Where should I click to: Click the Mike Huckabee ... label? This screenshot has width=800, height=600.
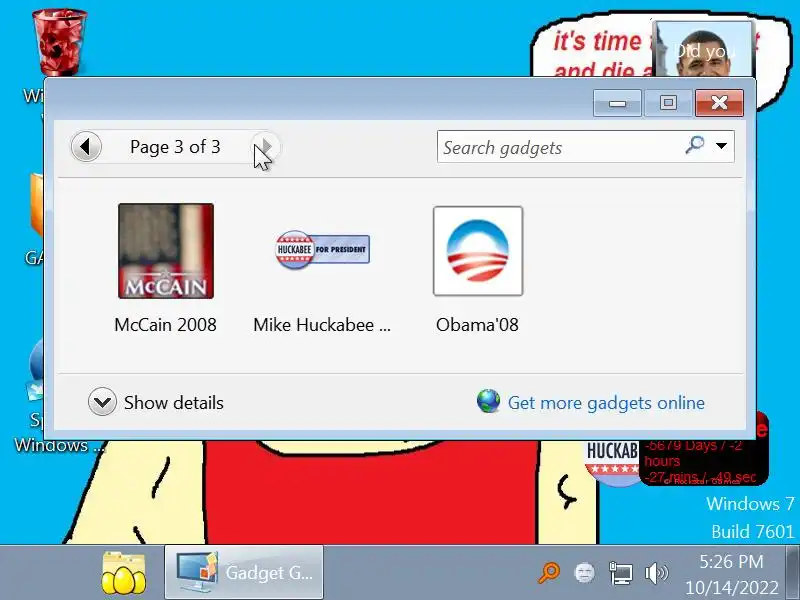click(322, 325)
